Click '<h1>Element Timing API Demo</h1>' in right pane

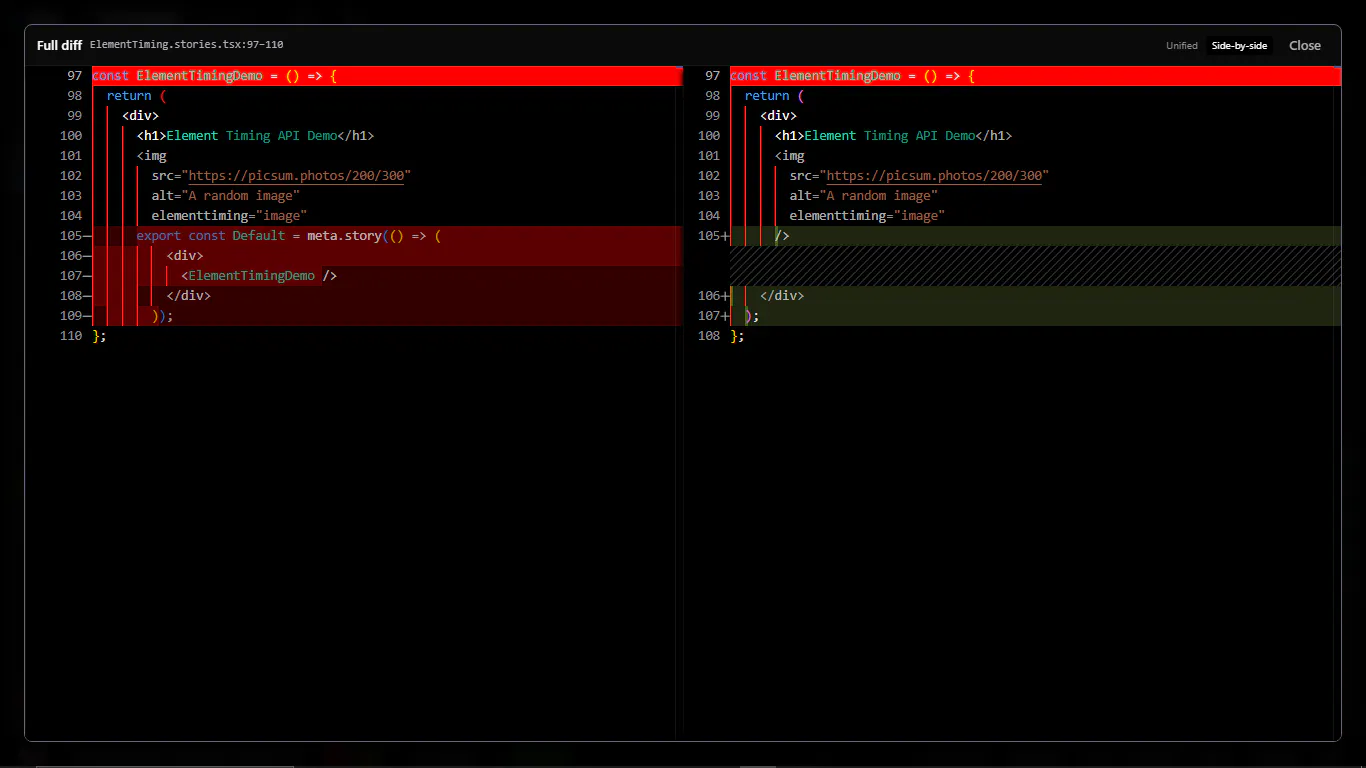coord(893,136)
